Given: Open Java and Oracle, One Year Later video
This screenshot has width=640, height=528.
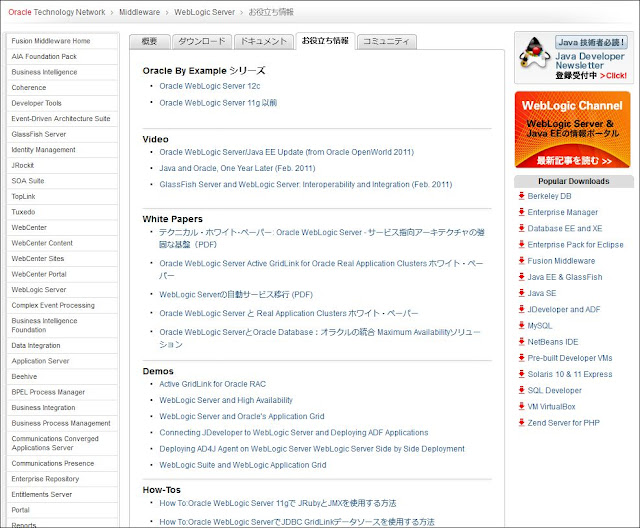Looking at the screenshot, I should tap(237, 168).
